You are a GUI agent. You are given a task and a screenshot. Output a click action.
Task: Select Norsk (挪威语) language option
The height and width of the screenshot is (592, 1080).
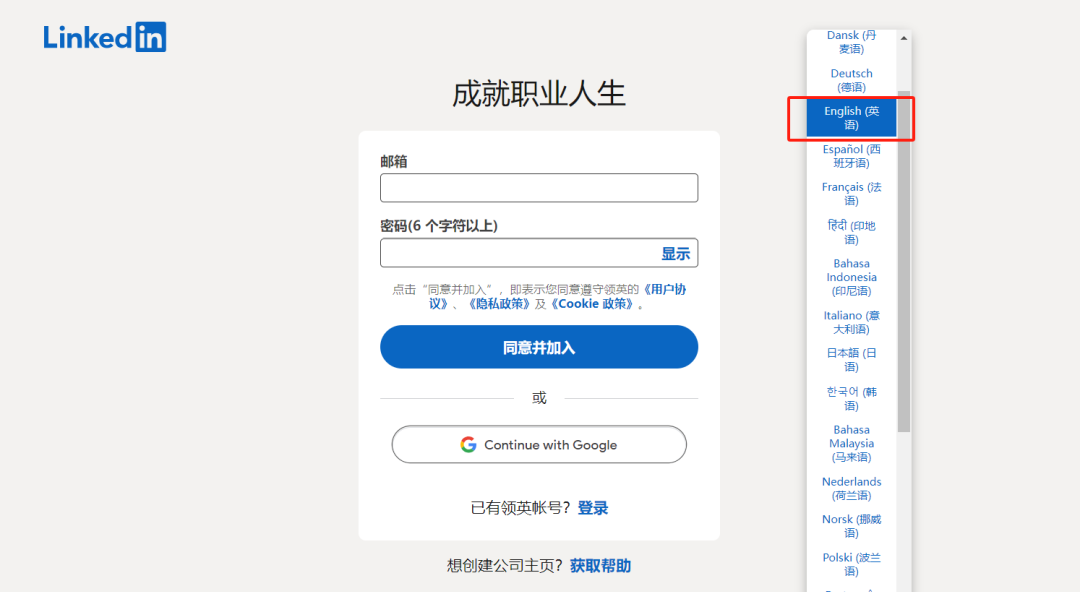click(851, 526)
